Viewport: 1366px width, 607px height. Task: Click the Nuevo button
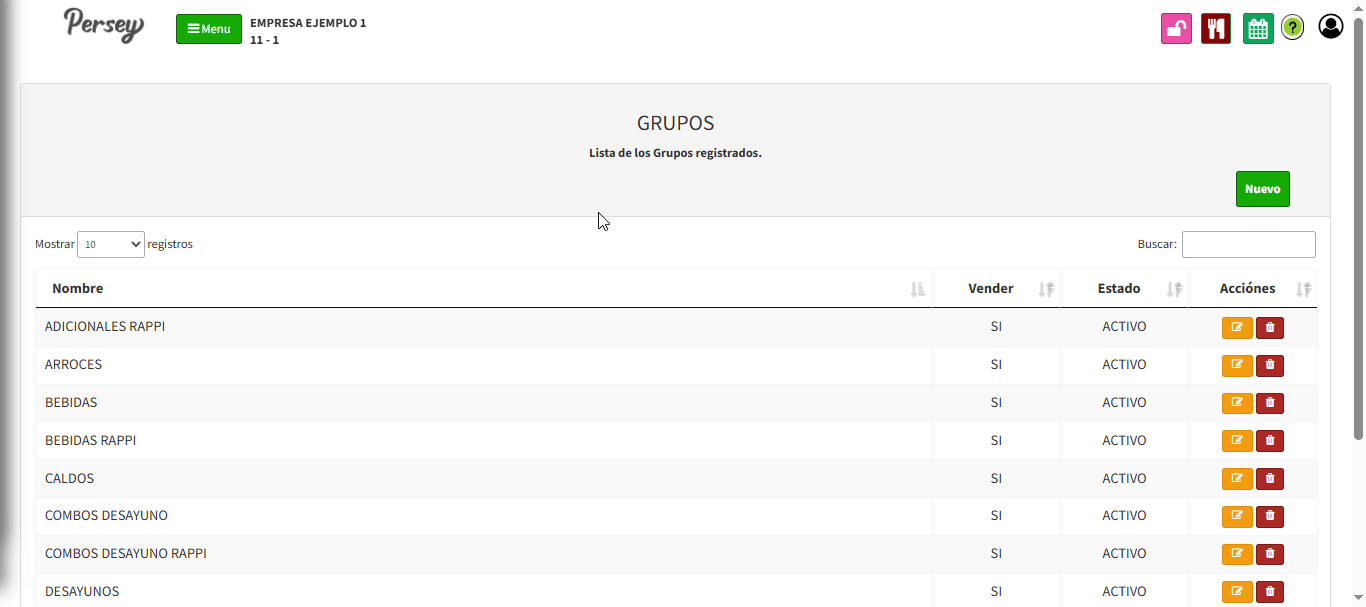1262,189
